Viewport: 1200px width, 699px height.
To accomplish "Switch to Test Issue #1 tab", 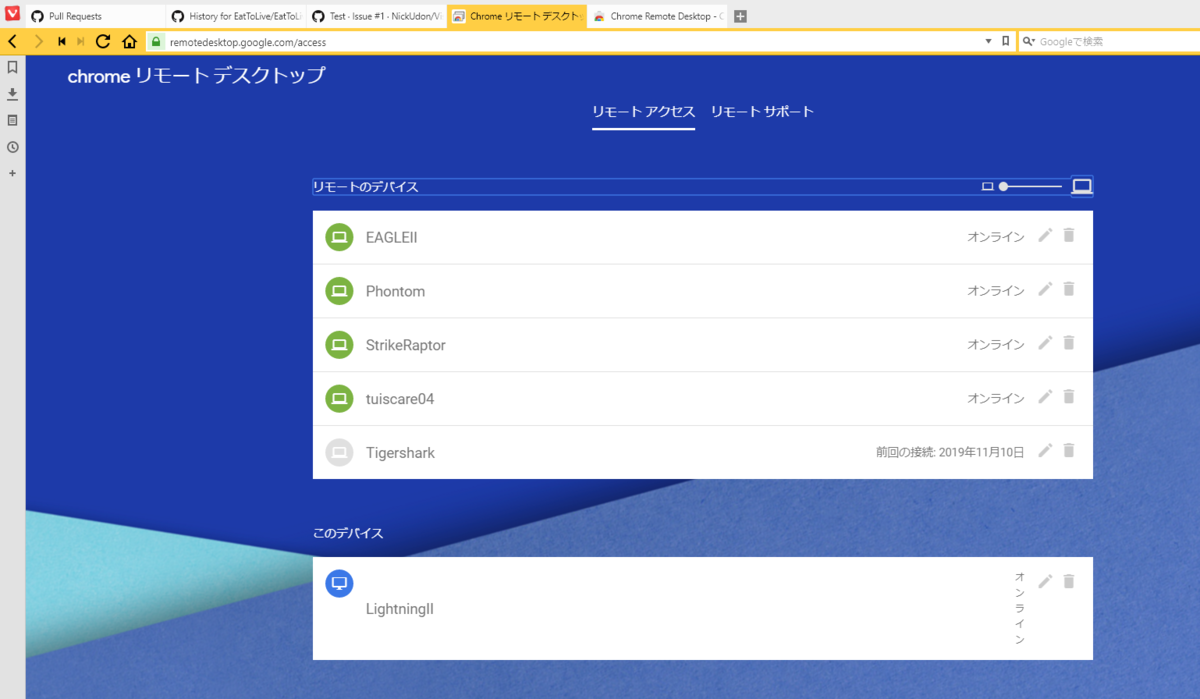I will (x=376, y=16).
